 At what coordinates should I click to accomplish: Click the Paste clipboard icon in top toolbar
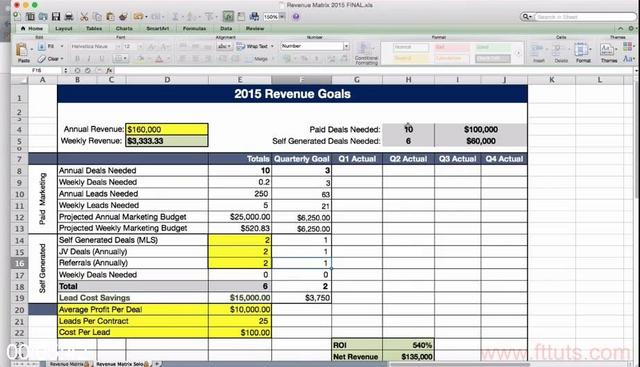110,17
